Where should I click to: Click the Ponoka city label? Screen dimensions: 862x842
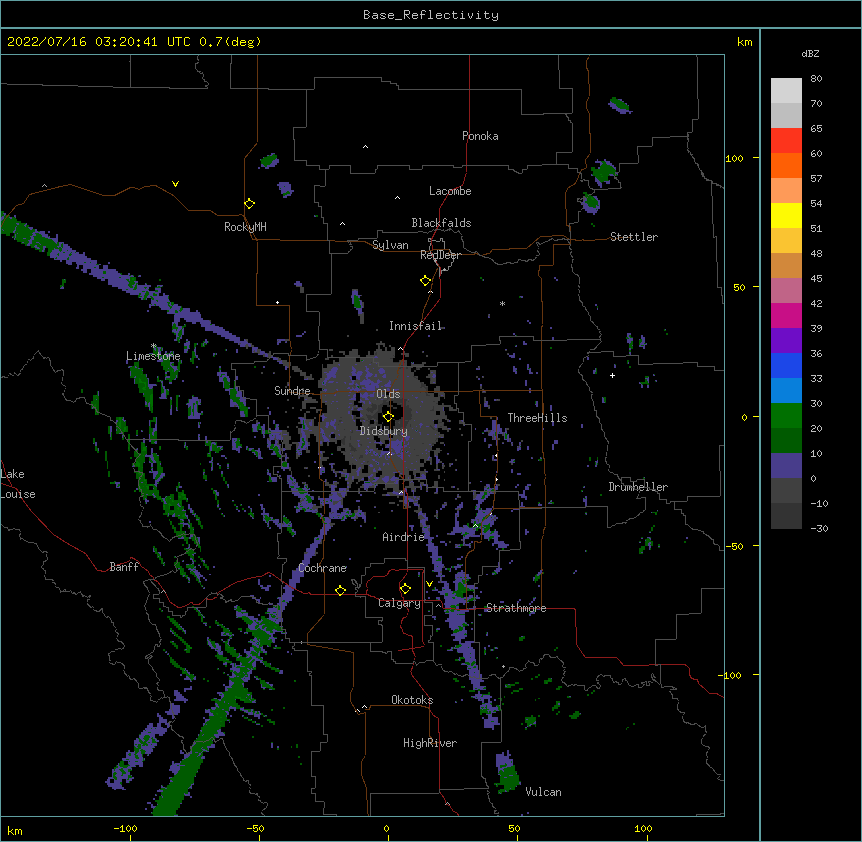point(480,136)
